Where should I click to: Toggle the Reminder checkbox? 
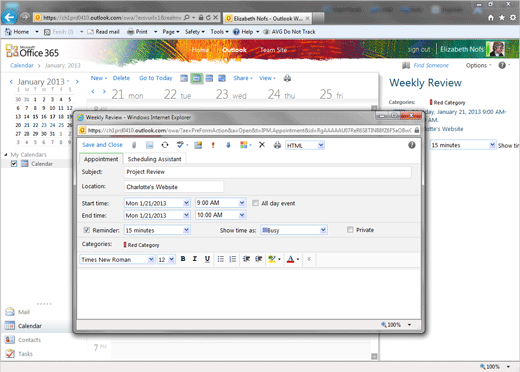[x=86, y=230]
